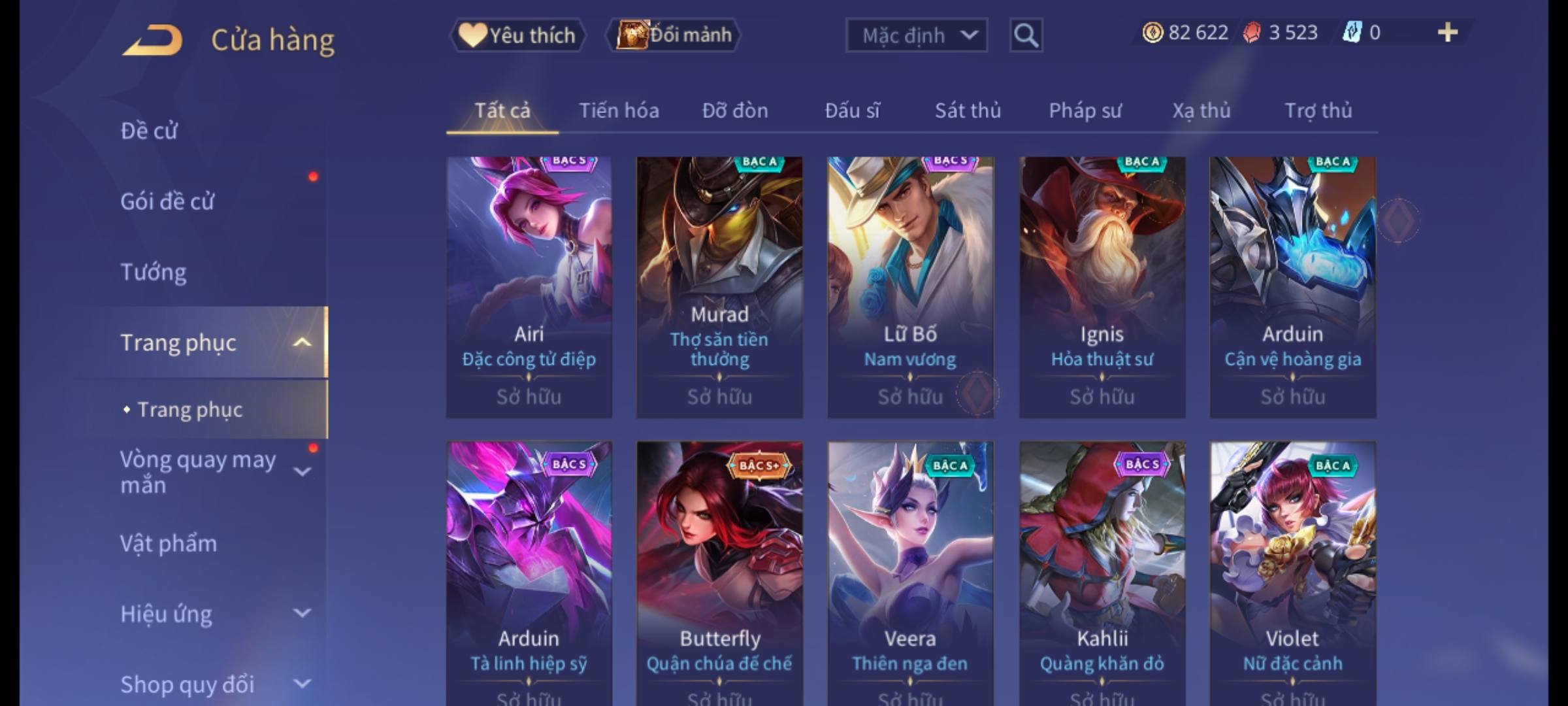Tap the plus icon to add currency
1568x706 pixels.
tap(1448, 33)
